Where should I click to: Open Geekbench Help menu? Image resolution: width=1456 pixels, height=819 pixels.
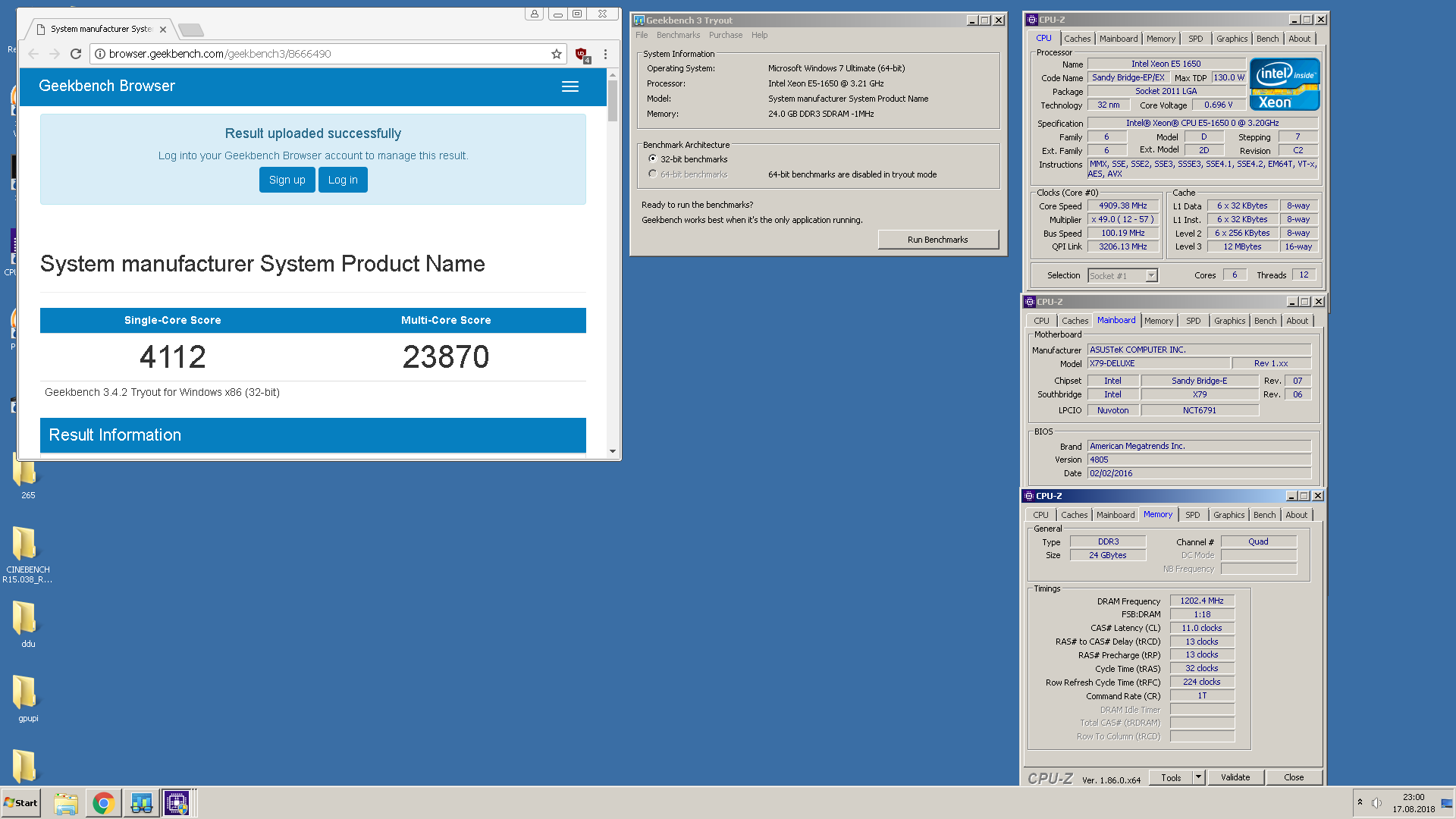[759, 36]
